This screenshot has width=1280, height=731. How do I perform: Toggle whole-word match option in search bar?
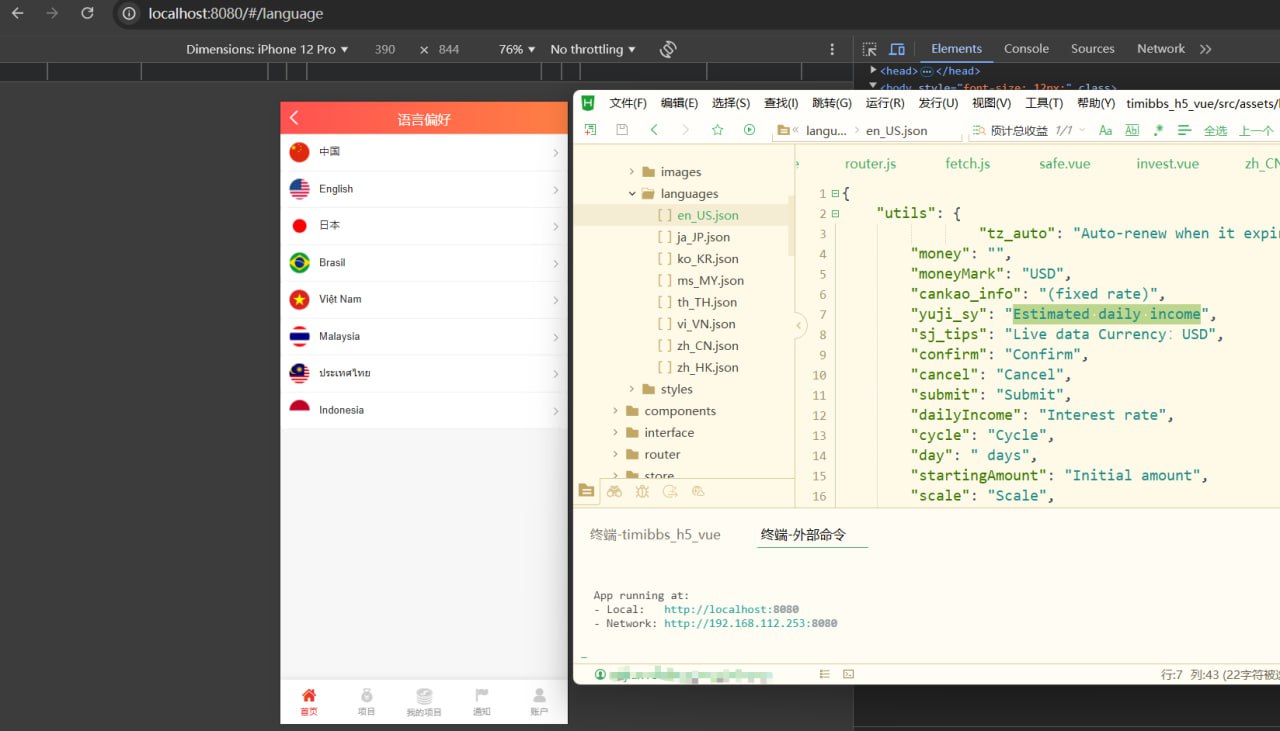pyautogui.click(x=1132, y=130)
